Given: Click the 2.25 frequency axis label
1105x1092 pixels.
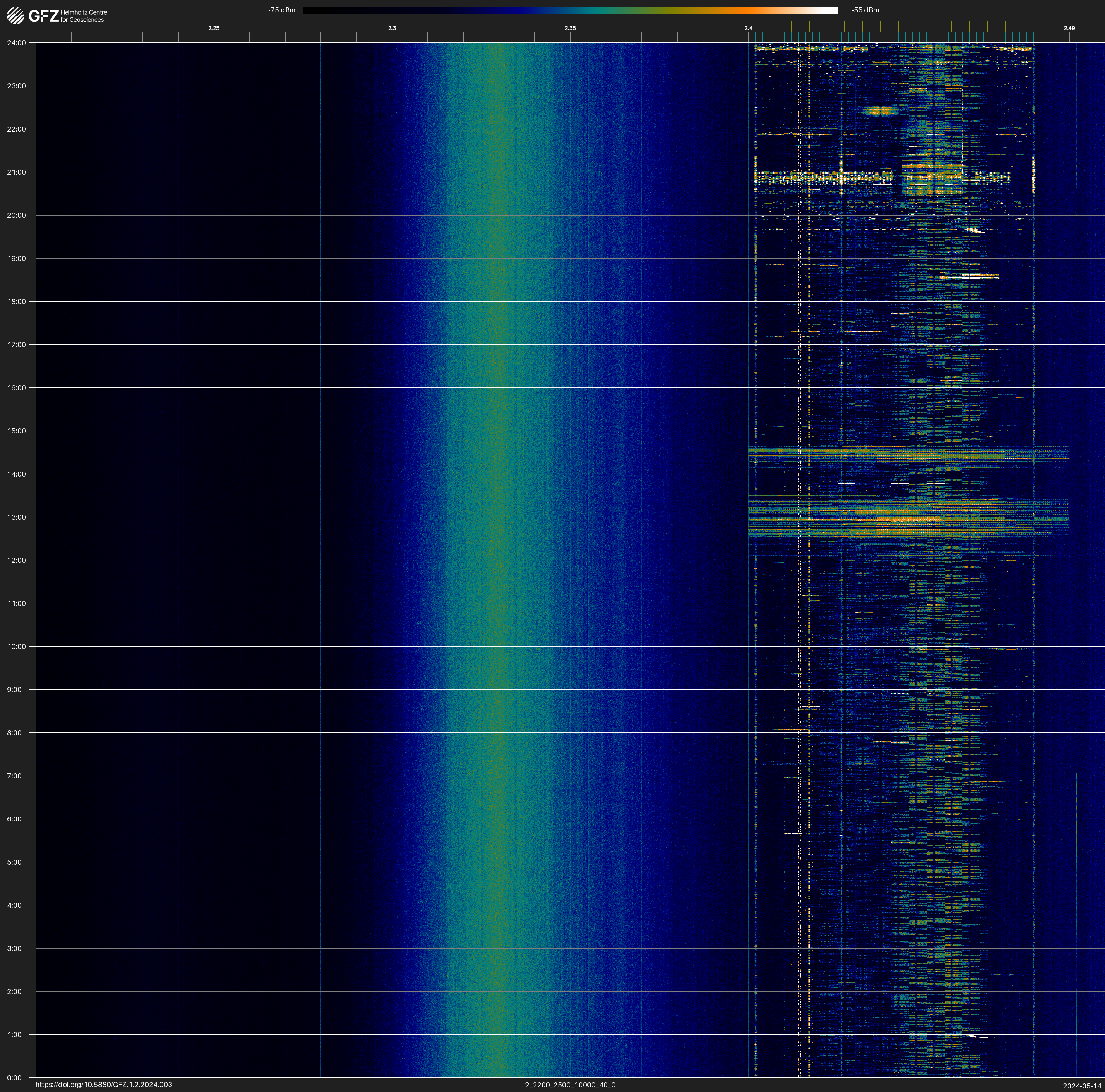Looking at the screenshot, I should click(x=213, y=28).
